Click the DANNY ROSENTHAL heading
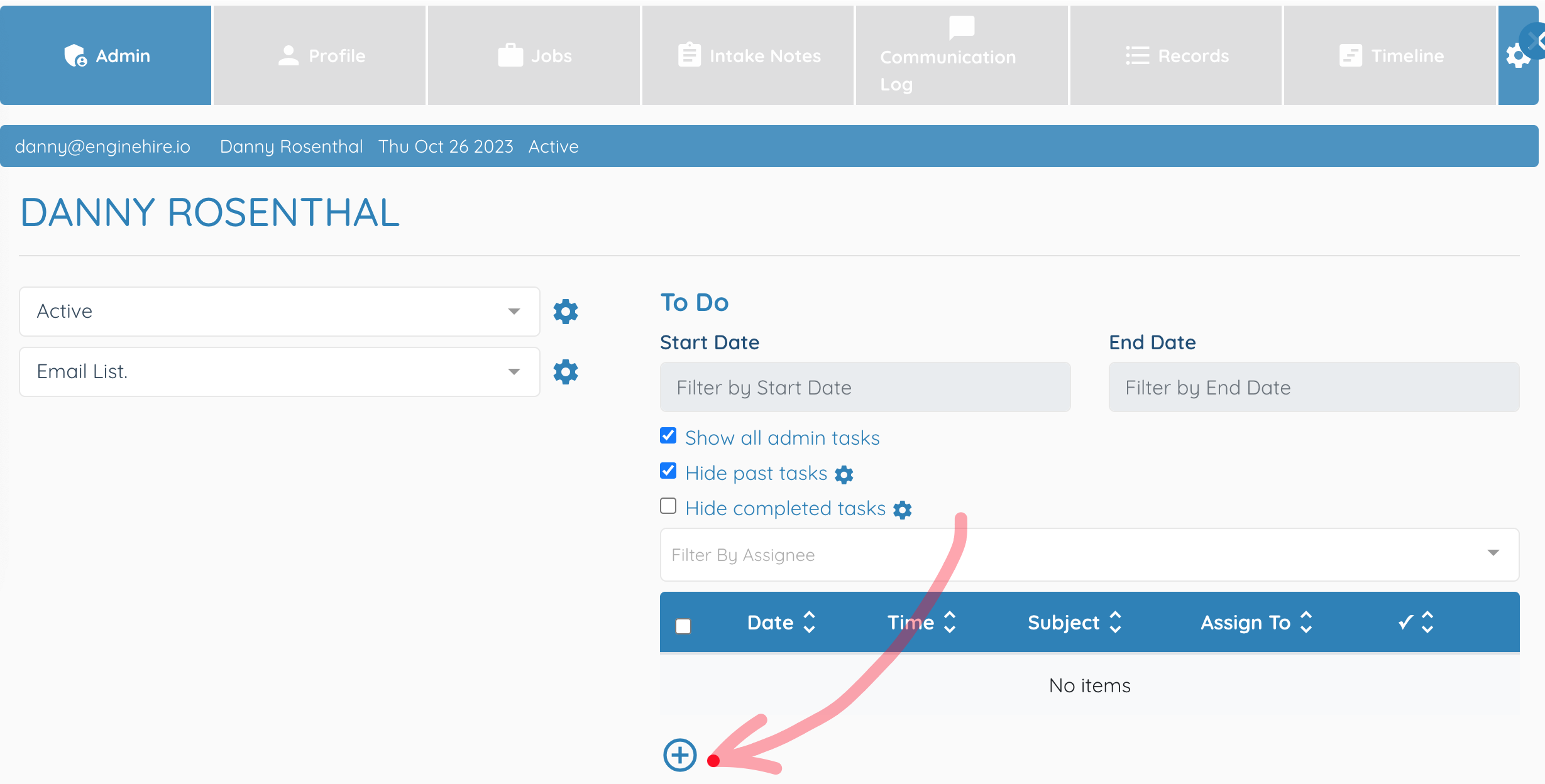 pyautogui.click(x=210, y=212)
